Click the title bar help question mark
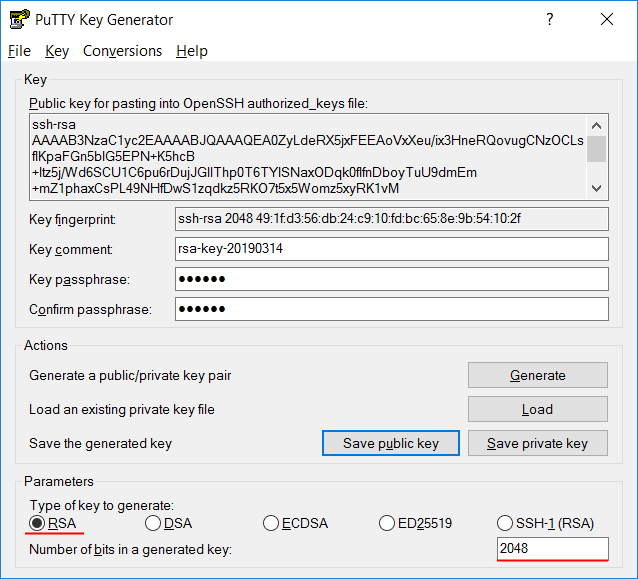638x579 pixels. point(550,20)
